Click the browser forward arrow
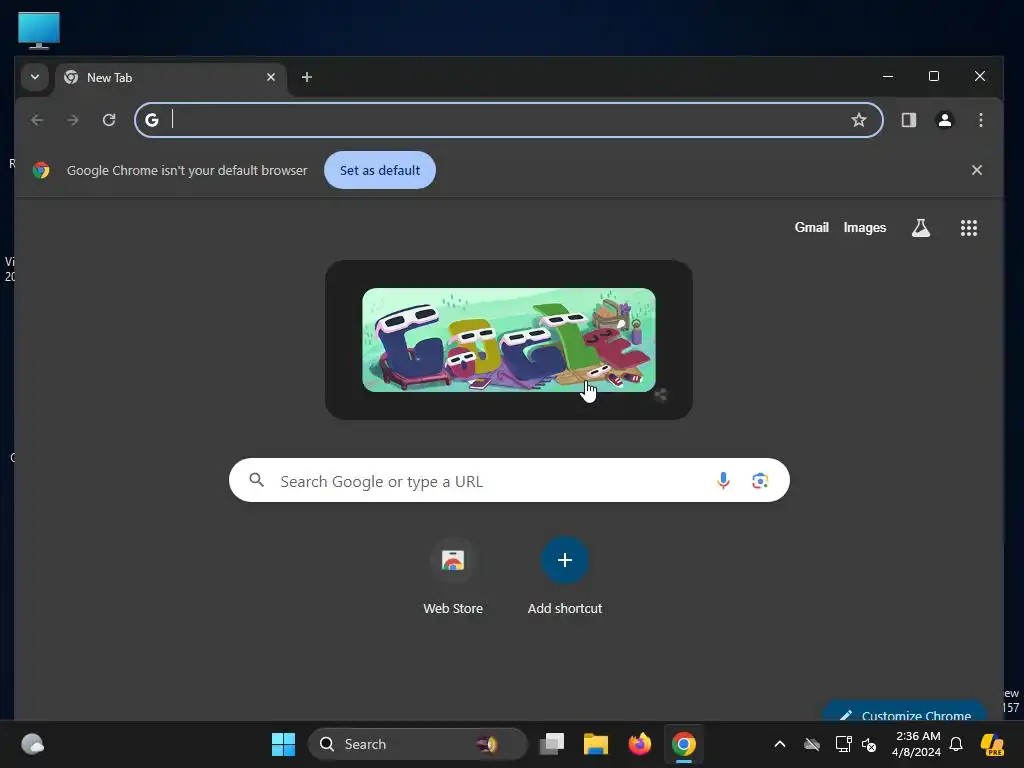 (72, 120)
